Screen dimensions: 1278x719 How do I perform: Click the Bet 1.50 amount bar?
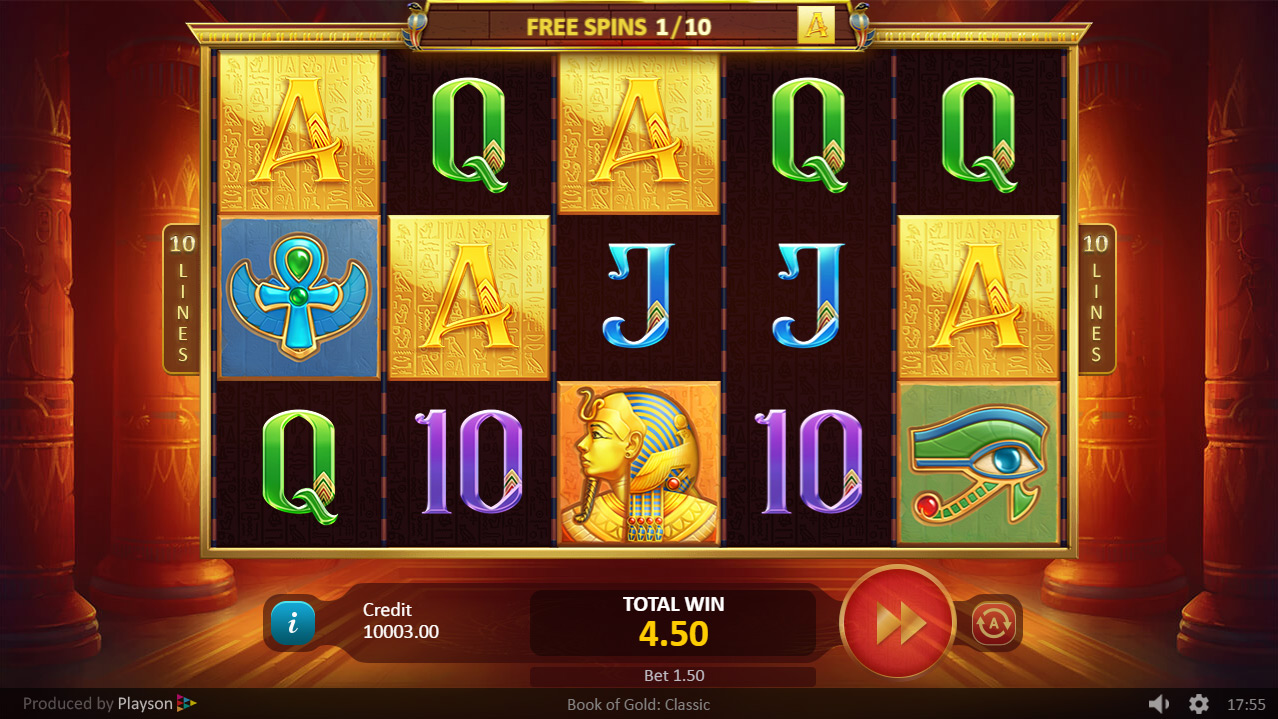[673, 676]
